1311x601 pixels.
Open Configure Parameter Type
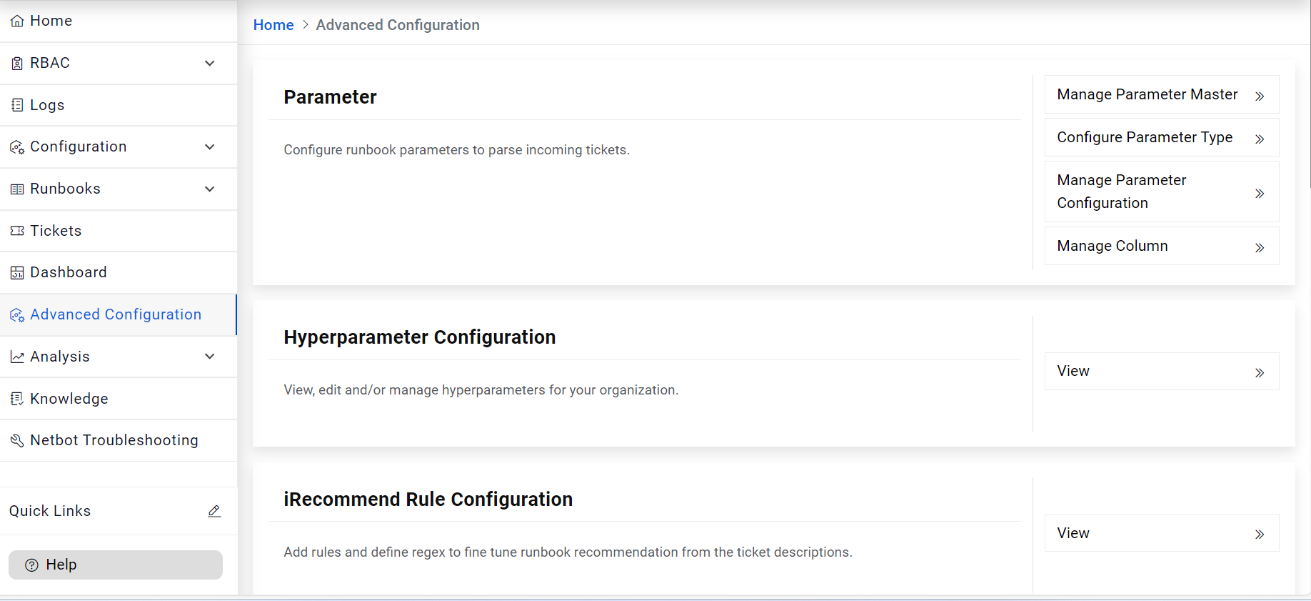[x=1161, y=138]
